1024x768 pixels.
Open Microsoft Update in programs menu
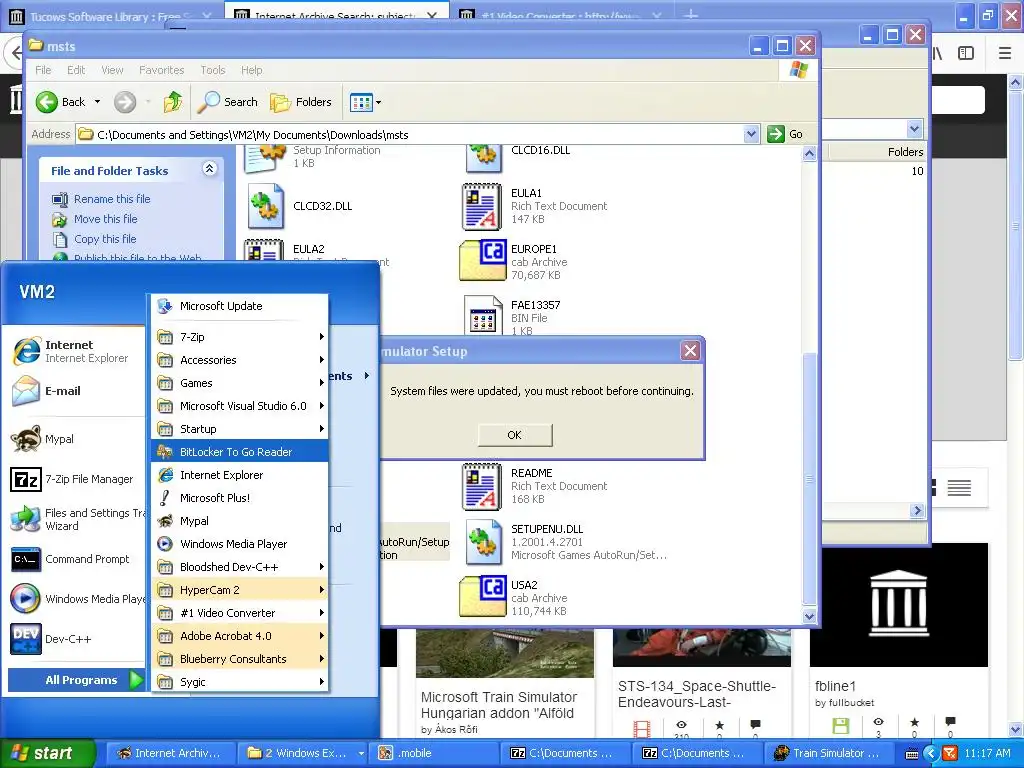(x=240, y=306)
